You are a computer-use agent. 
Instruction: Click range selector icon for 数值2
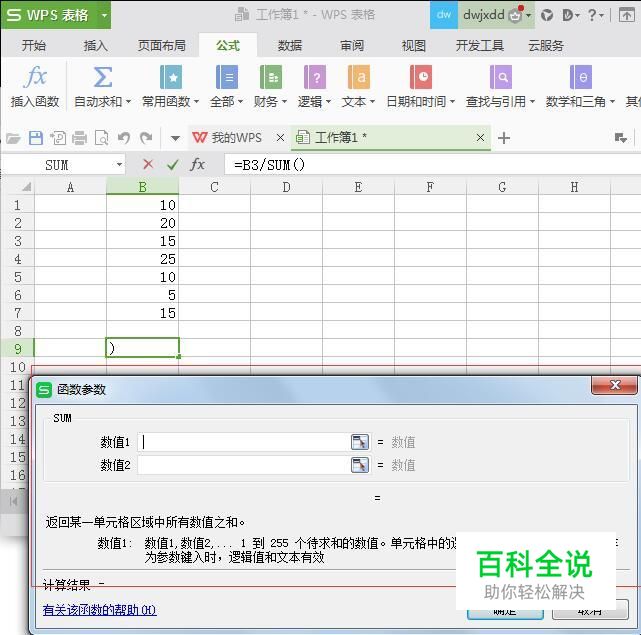click(x=360, y=465)
